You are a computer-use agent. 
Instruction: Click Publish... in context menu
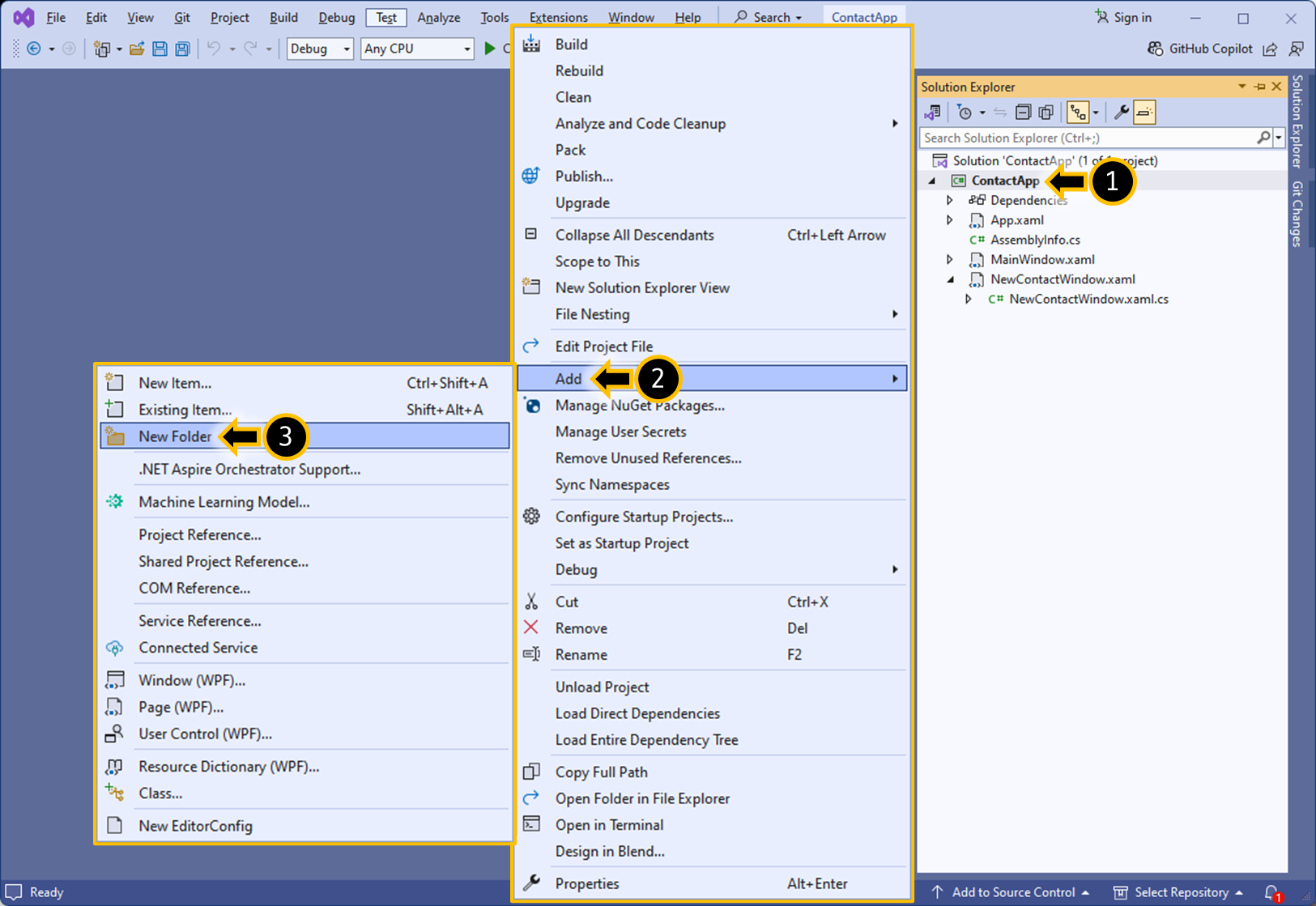pos(712,177)
